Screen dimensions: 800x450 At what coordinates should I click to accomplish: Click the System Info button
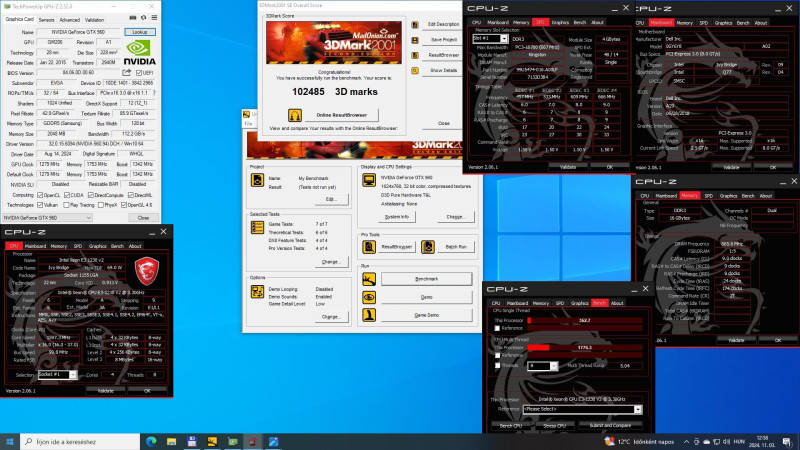click(x=397, y=217)
